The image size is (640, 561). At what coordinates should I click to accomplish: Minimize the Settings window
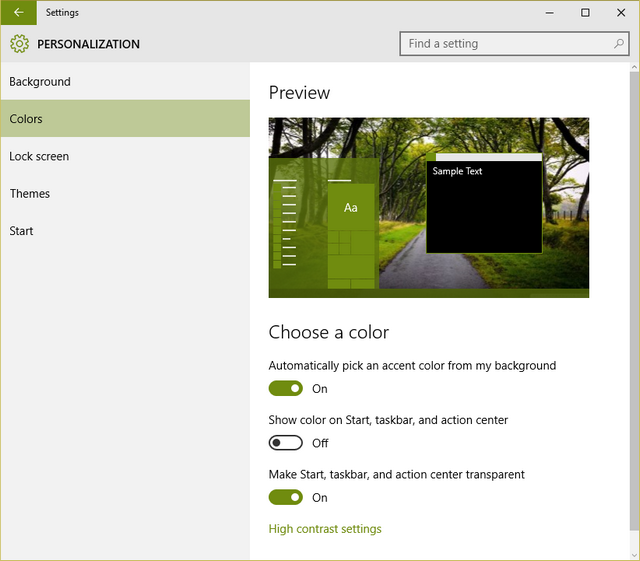click(x=550, y=13)
